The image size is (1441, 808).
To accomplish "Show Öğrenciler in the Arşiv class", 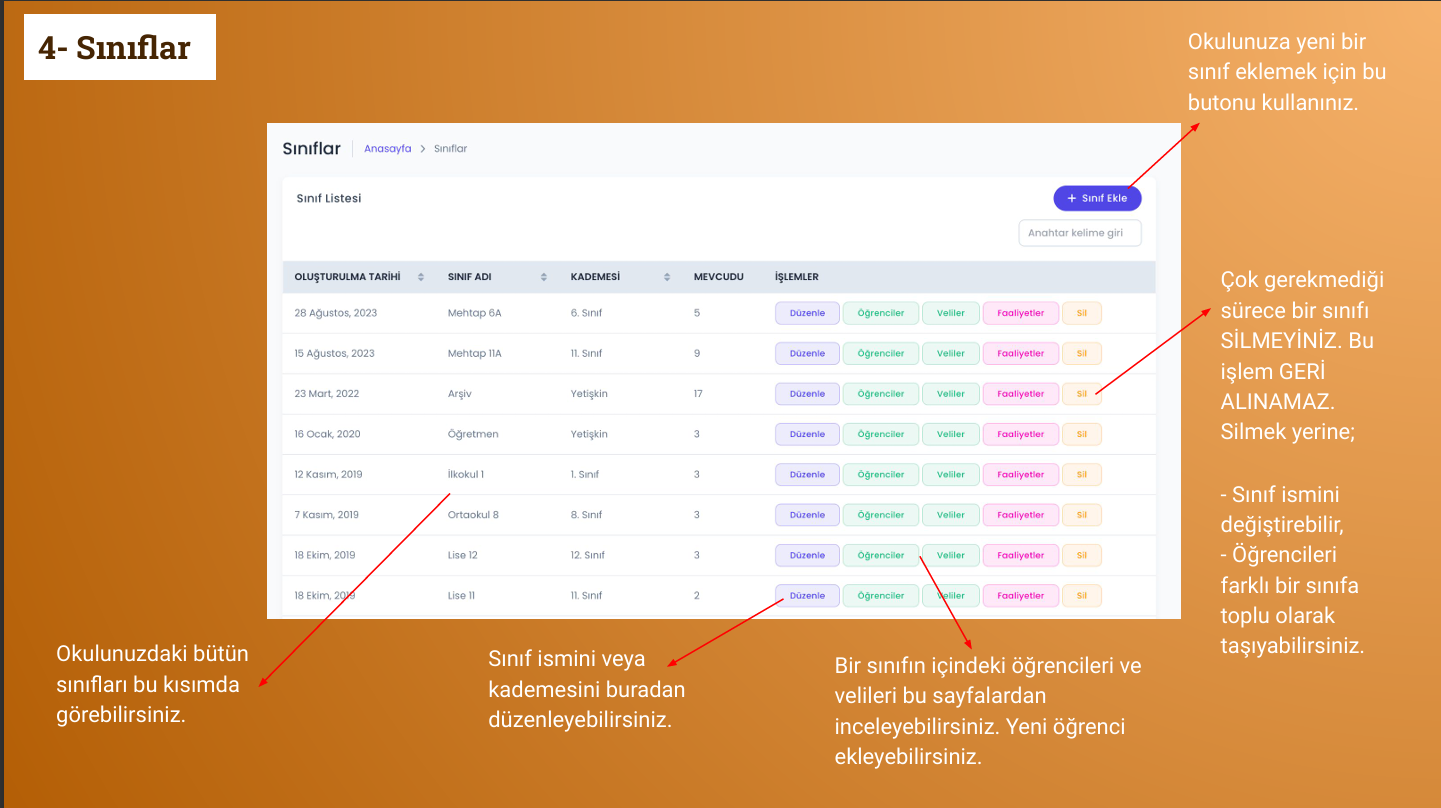I will point(881,394).
